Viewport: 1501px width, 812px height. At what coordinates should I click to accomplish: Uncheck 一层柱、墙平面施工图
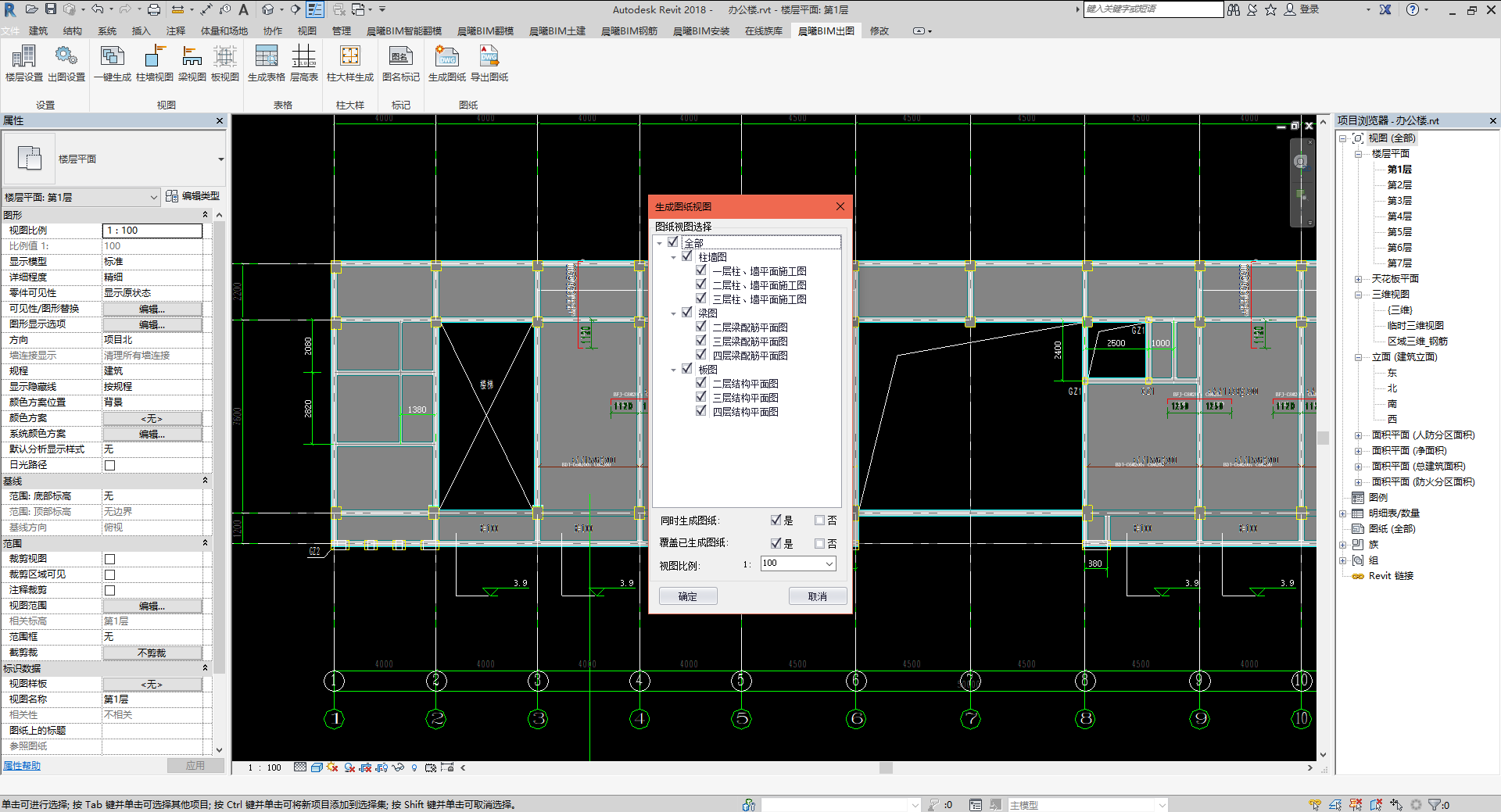[701, 270]
